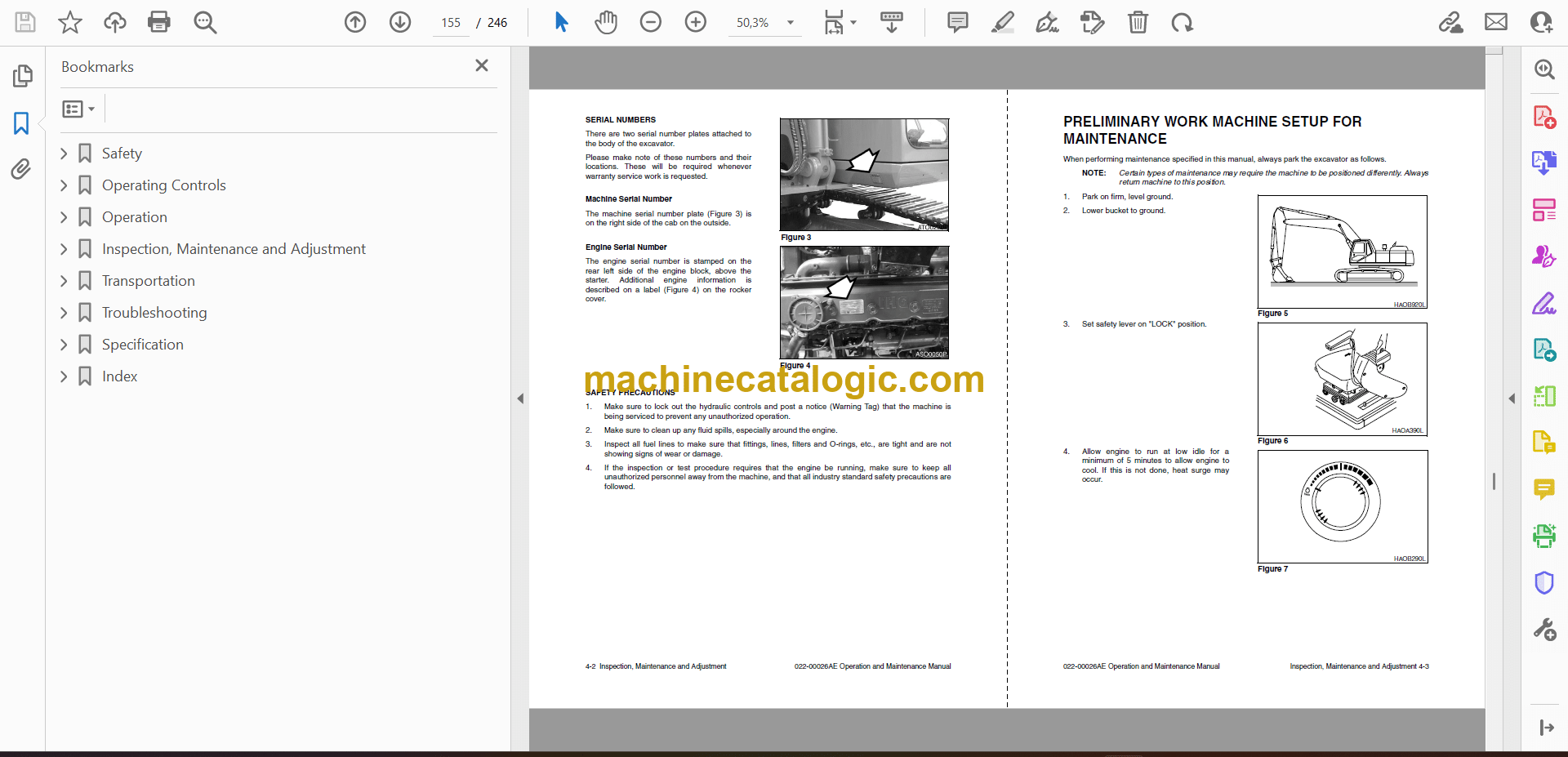Close the Bookmarks panel
Viewport: 1568px width, 757px height.
pos(482,66)
